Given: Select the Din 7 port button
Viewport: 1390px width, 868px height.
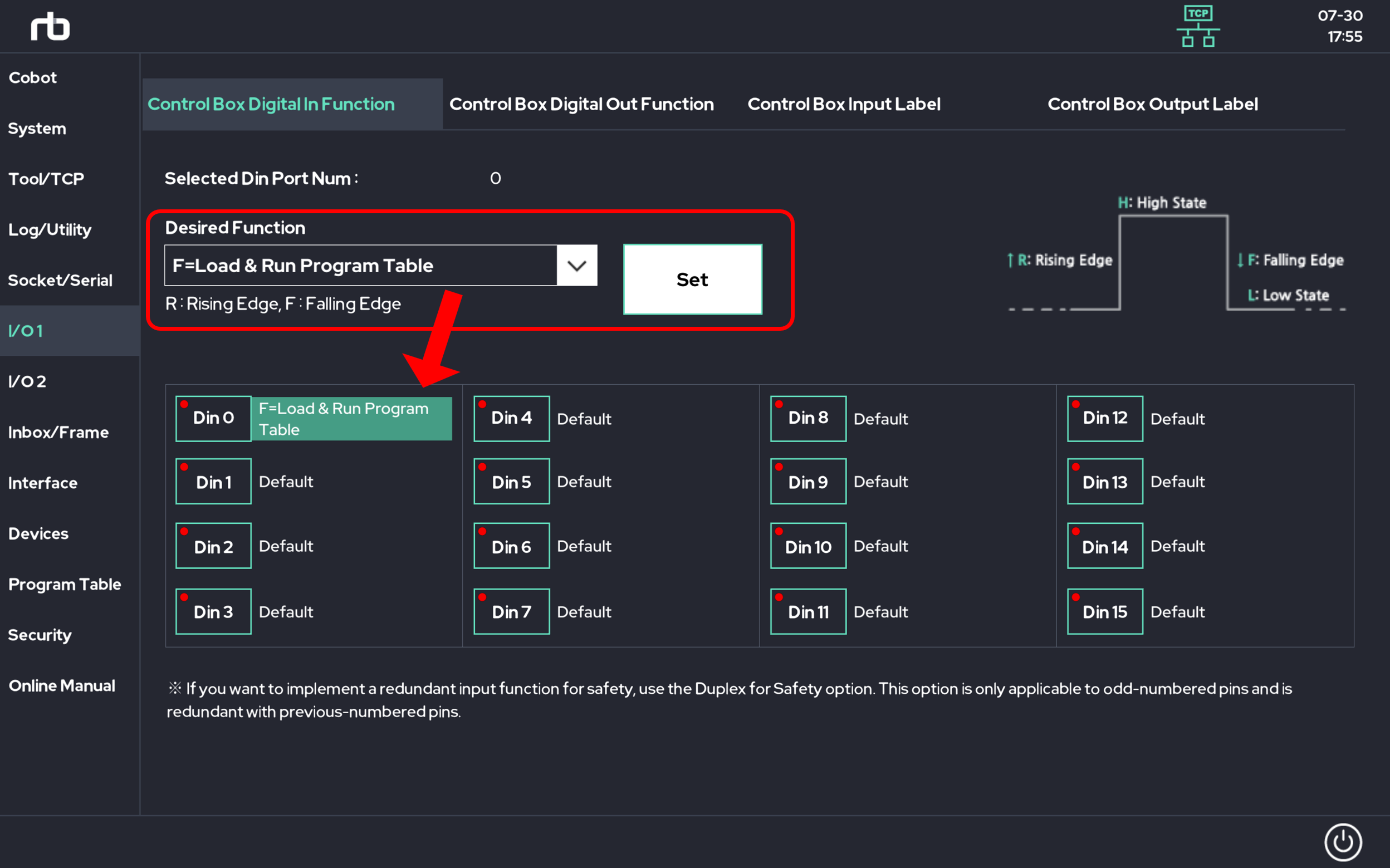Looking at the screenshot, I should pos(511,611).
